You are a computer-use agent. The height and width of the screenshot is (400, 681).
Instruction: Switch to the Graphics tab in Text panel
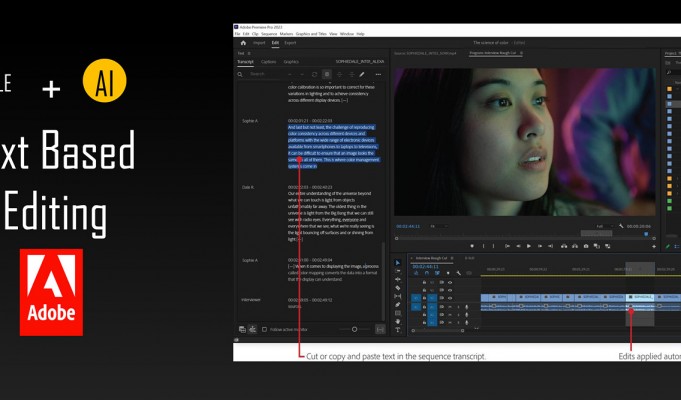(291, 62)
